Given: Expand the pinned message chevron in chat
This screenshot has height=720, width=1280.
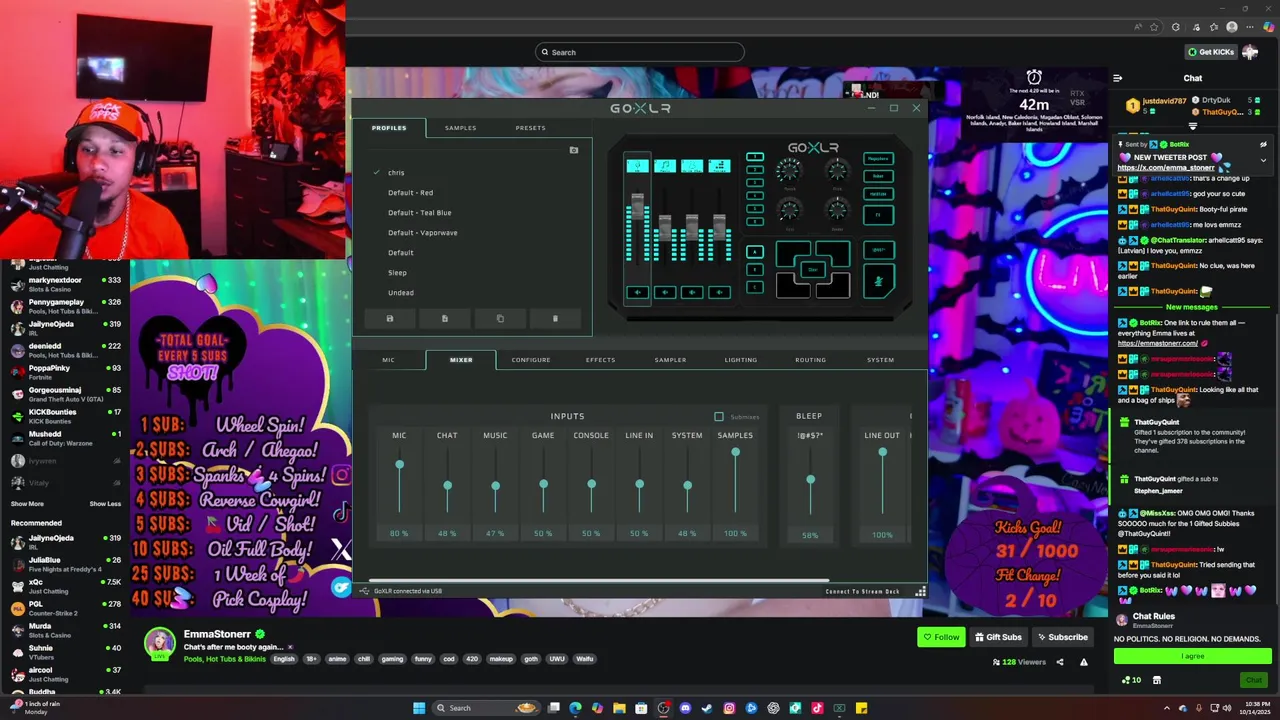Looking at the screenshot, I should 1263,160.
